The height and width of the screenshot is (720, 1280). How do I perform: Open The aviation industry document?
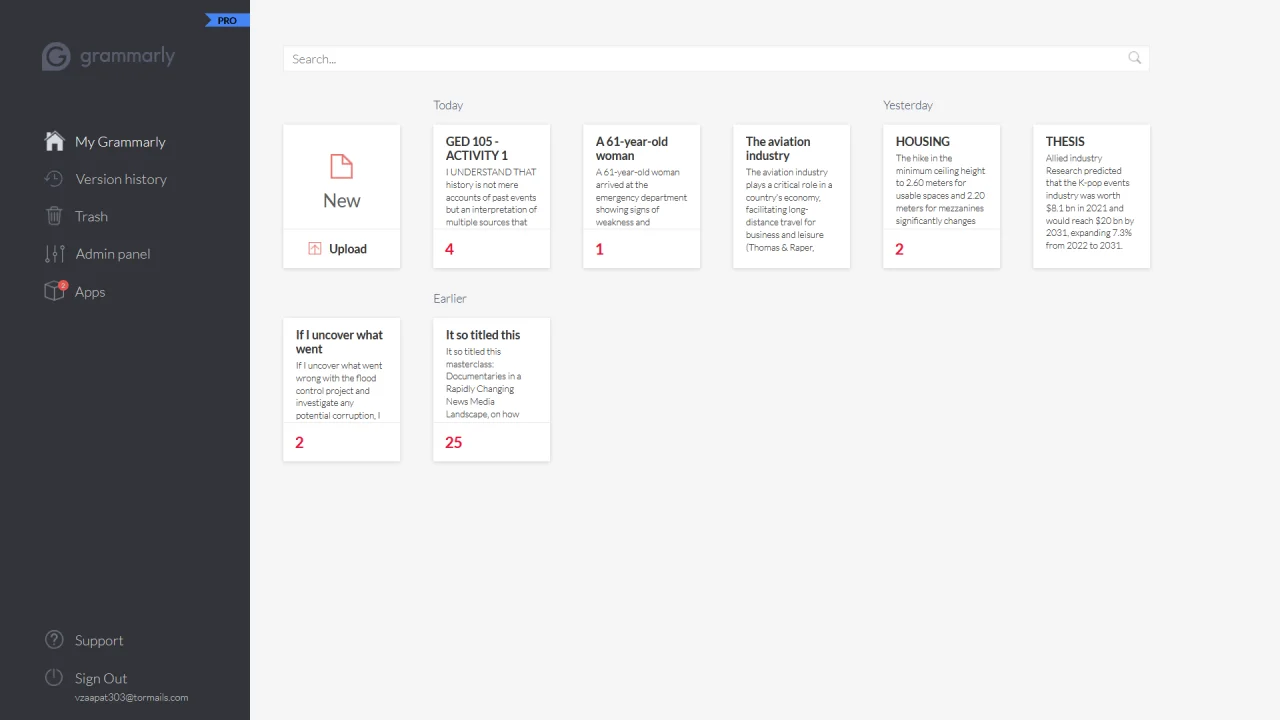791,196
